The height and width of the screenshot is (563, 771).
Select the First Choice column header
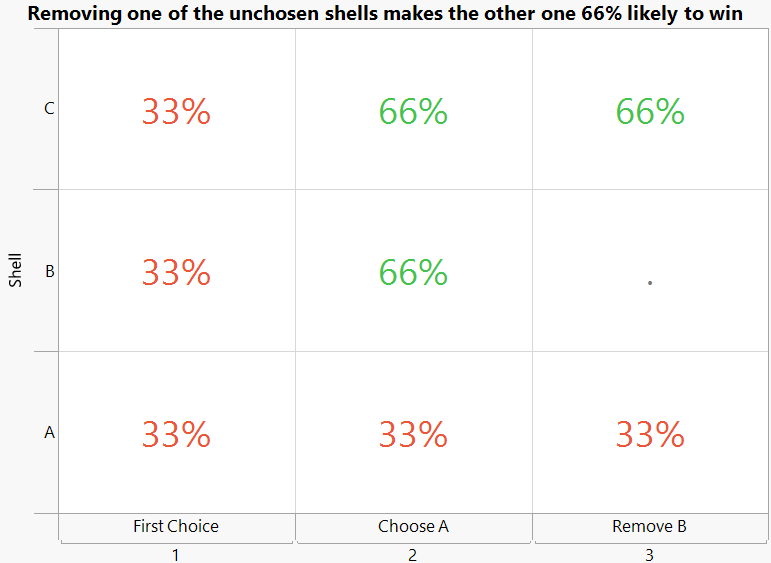coord(176,526)
